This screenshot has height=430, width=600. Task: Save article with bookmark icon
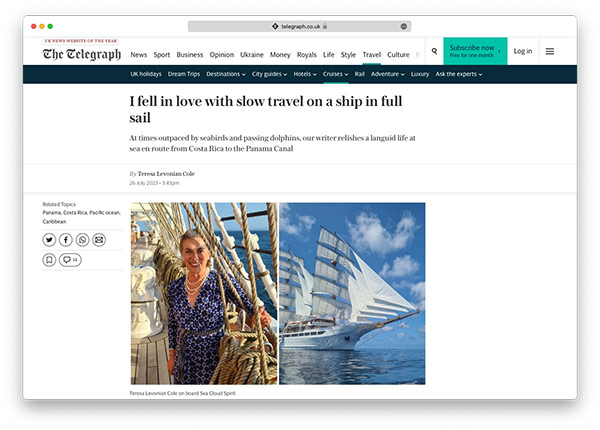(x=49, y=260)
